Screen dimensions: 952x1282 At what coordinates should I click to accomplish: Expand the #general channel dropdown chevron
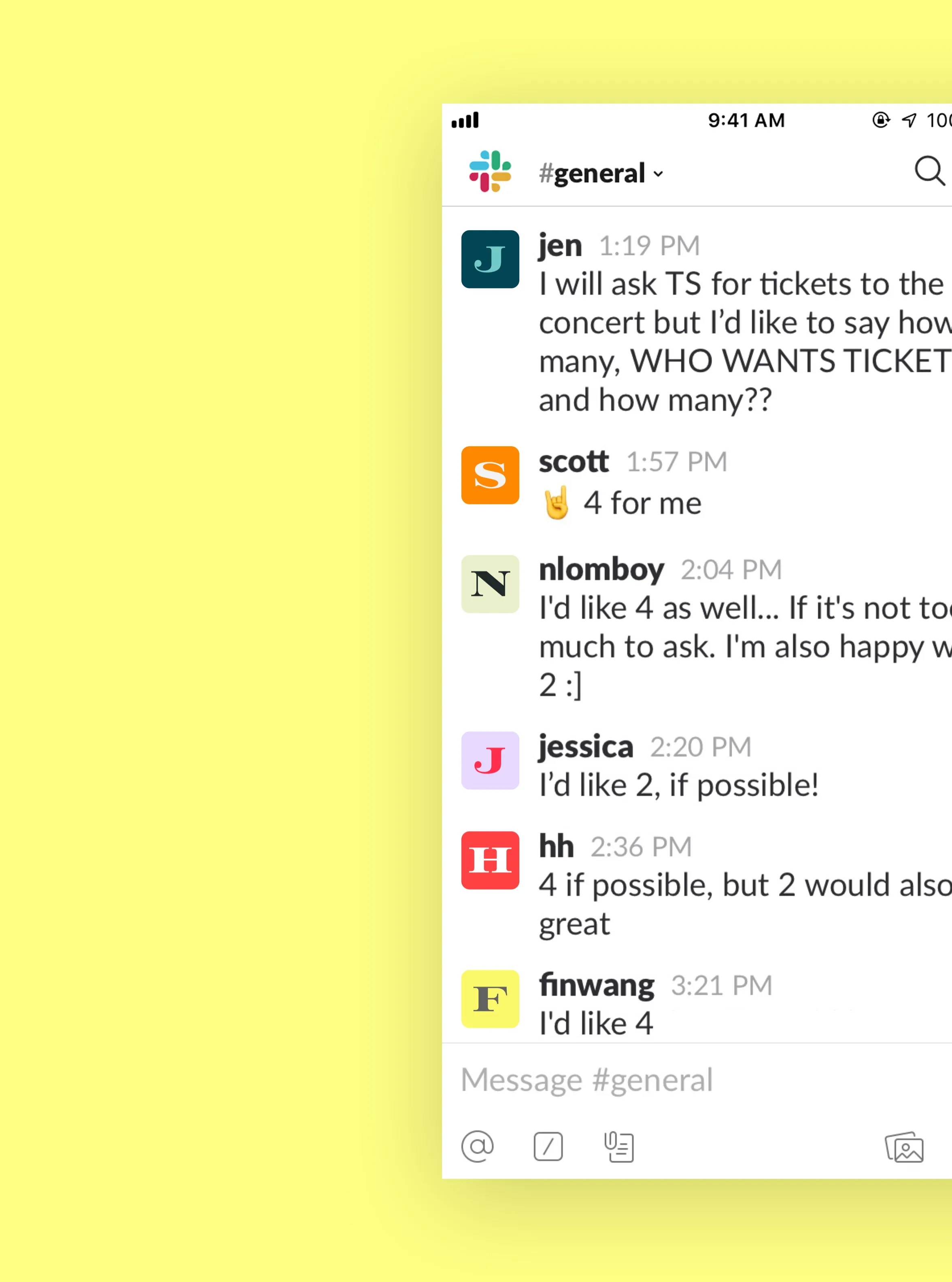(x=658, y=174)
